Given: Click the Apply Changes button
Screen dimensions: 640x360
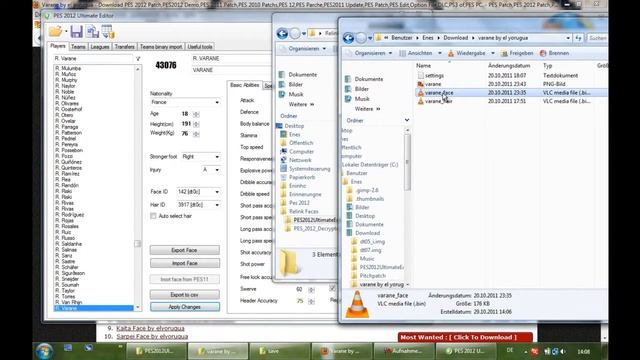Looking at the screenshot, I should [184, 307].
